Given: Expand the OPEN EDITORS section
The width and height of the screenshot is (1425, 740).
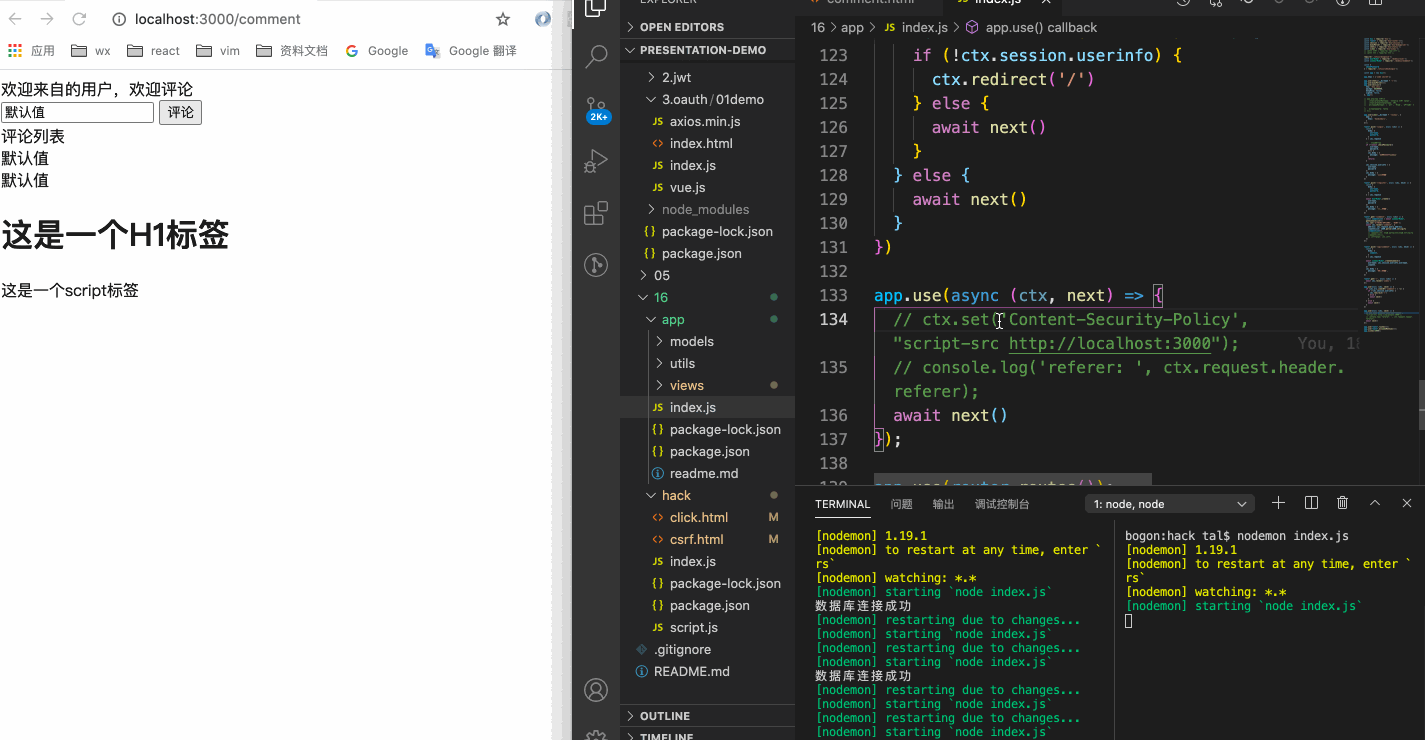Looking at the screenshot, I should [707, 27].
